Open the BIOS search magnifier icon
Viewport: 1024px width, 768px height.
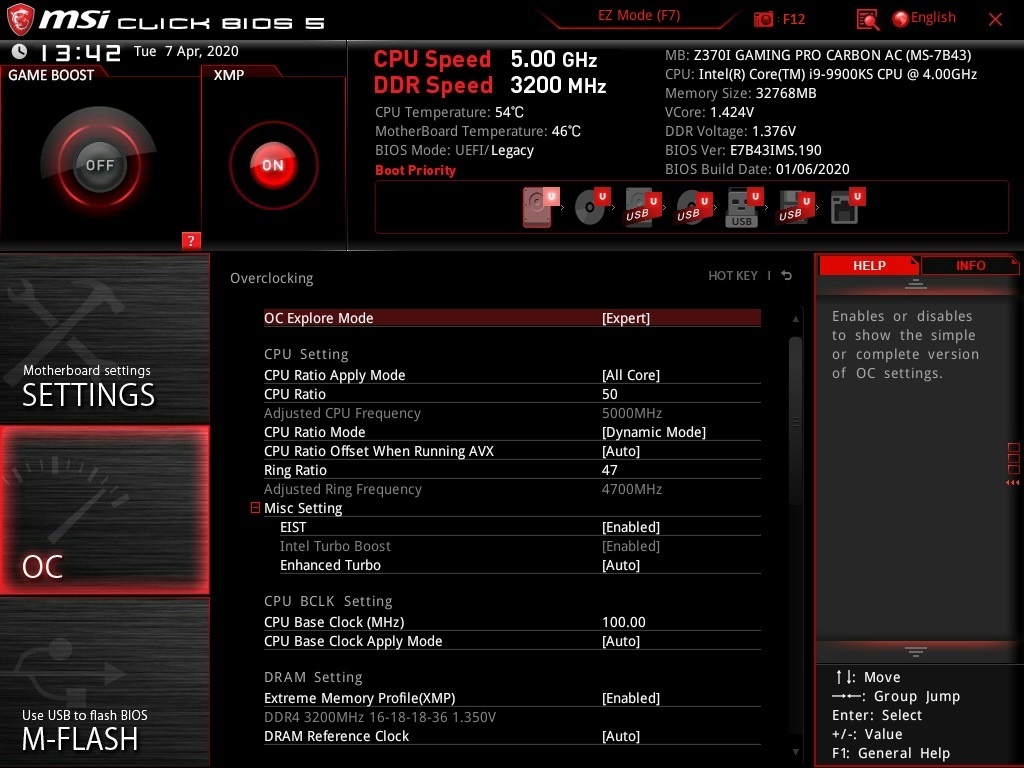coord(867,20)
